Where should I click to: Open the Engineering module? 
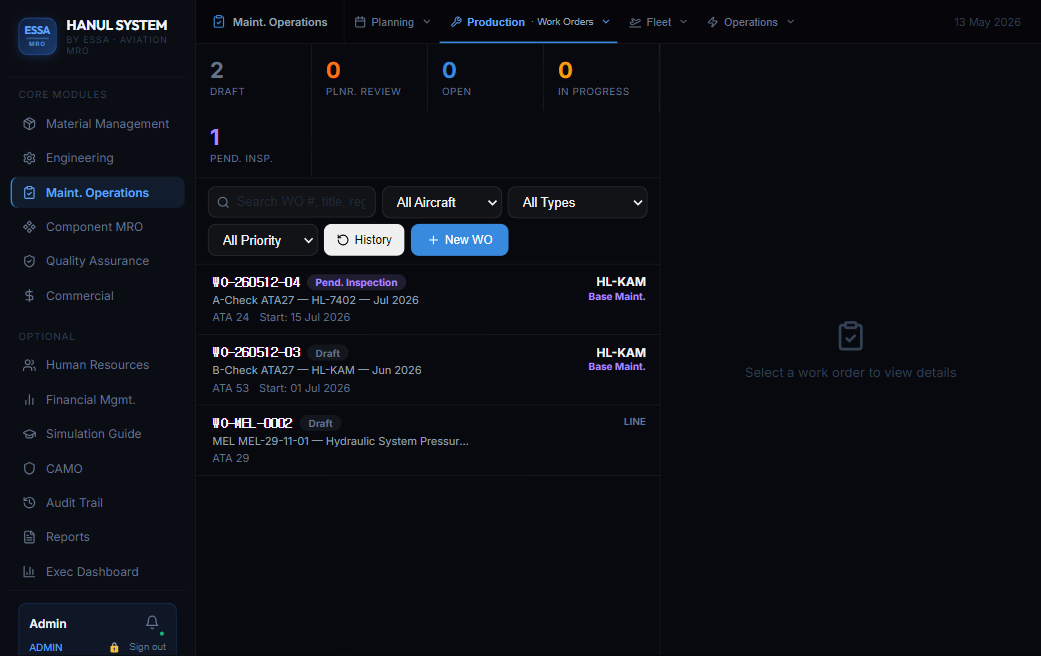point(98,158)
